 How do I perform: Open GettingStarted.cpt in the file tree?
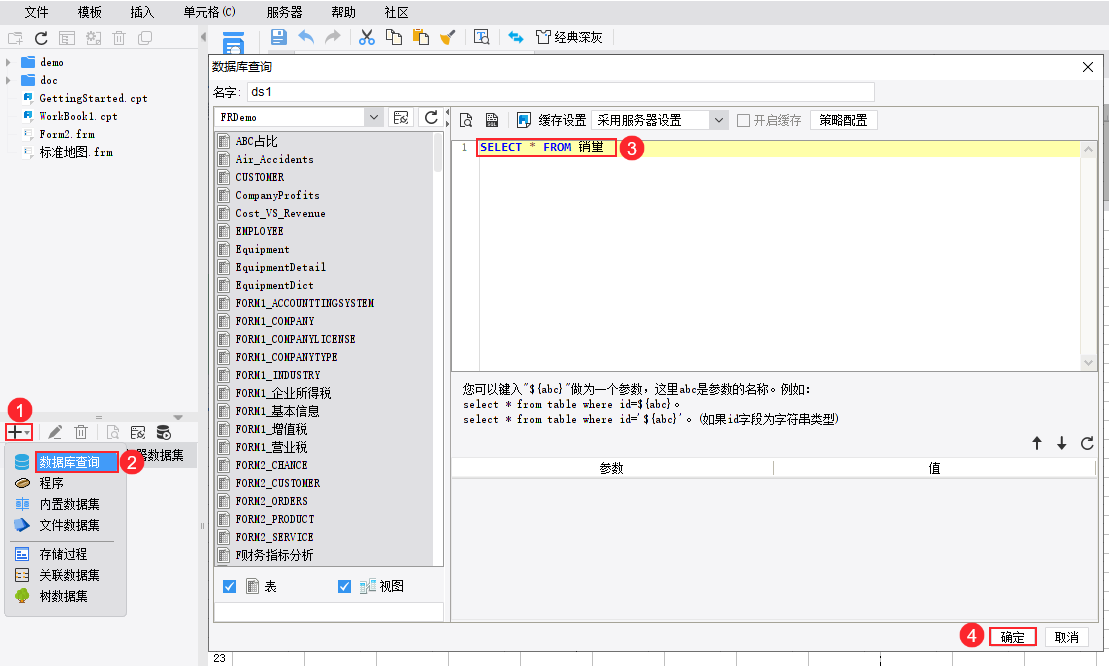[93, 98]
